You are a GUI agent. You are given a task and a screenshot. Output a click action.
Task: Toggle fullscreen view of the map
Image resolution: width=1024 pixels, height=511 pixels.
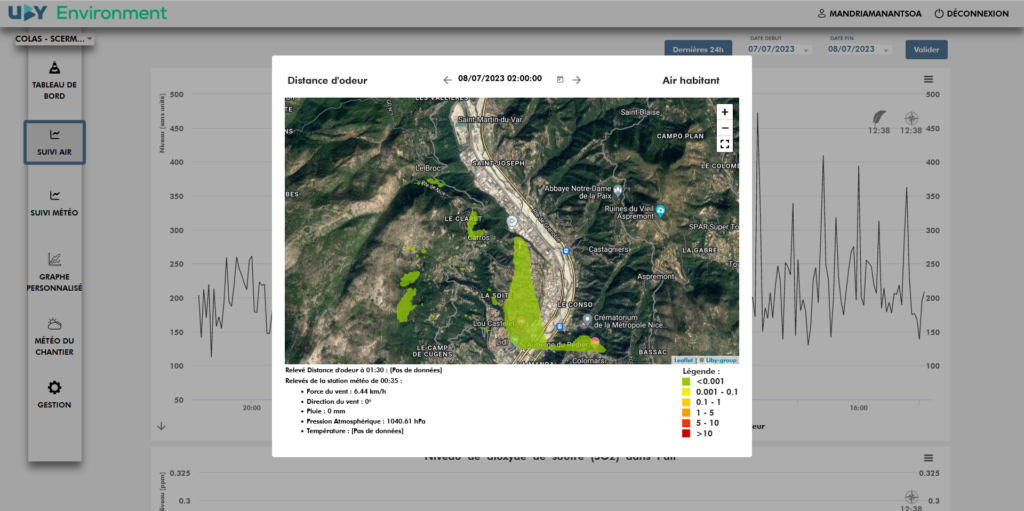coord(724,145)
